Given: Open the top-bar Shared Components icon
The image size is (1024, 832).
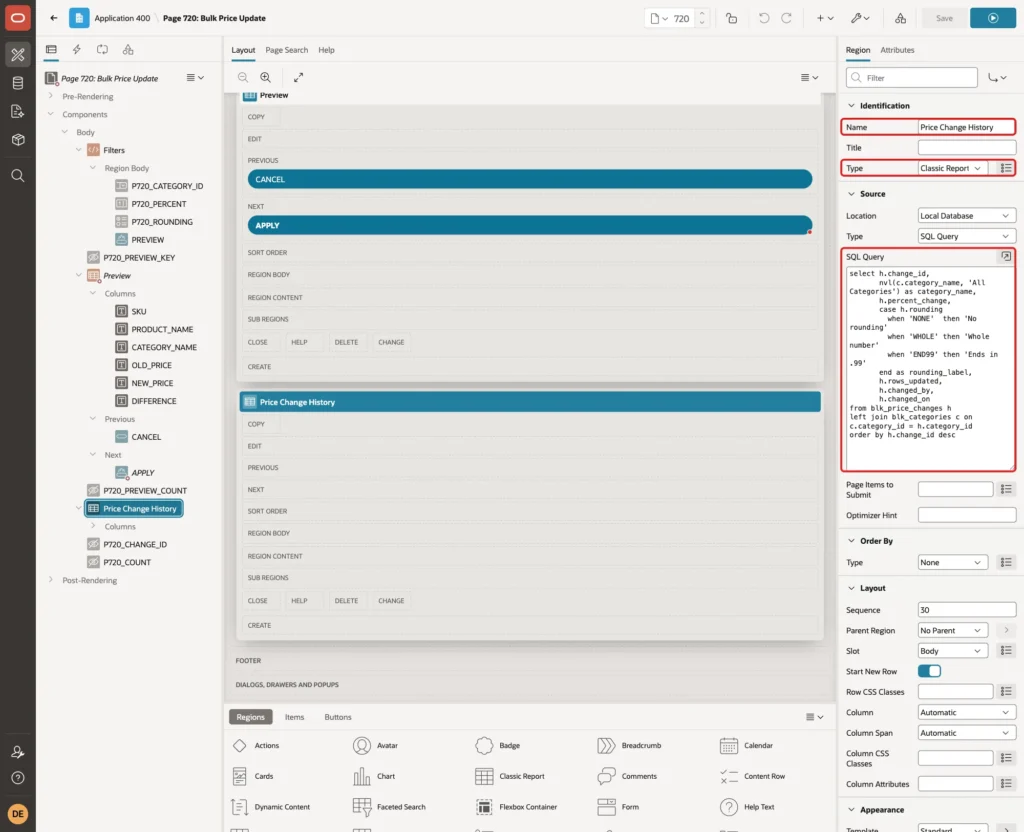Looking at the screenshot, I should [x=901, y=18].
